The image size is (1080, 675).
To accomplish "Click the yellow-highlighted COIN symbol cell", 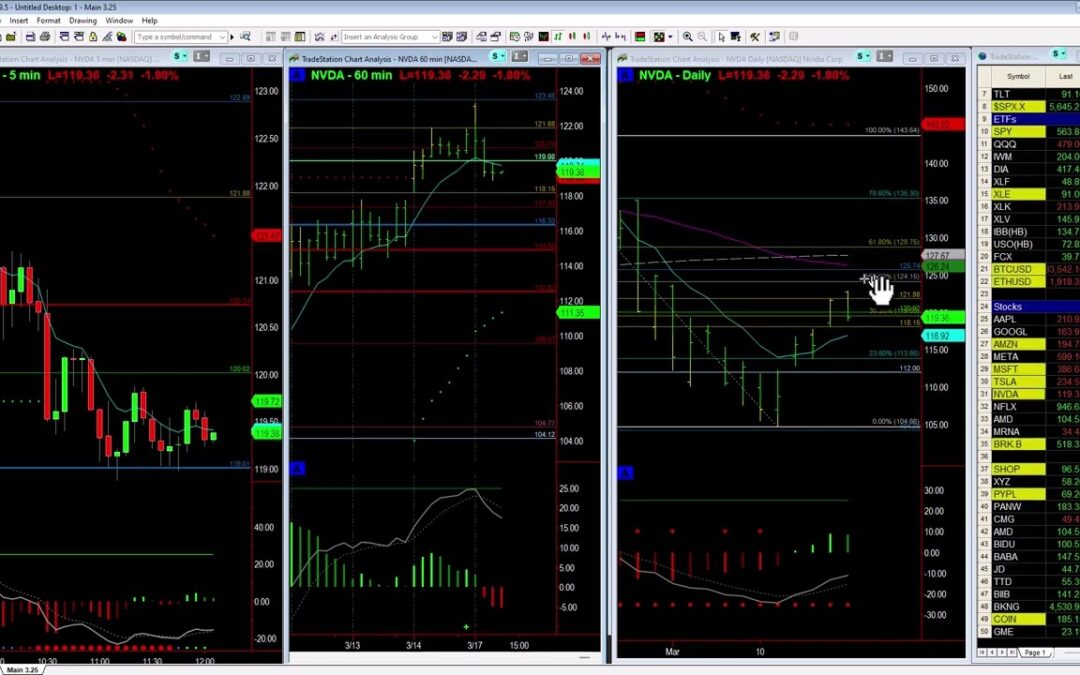I will click(1010, 619).
